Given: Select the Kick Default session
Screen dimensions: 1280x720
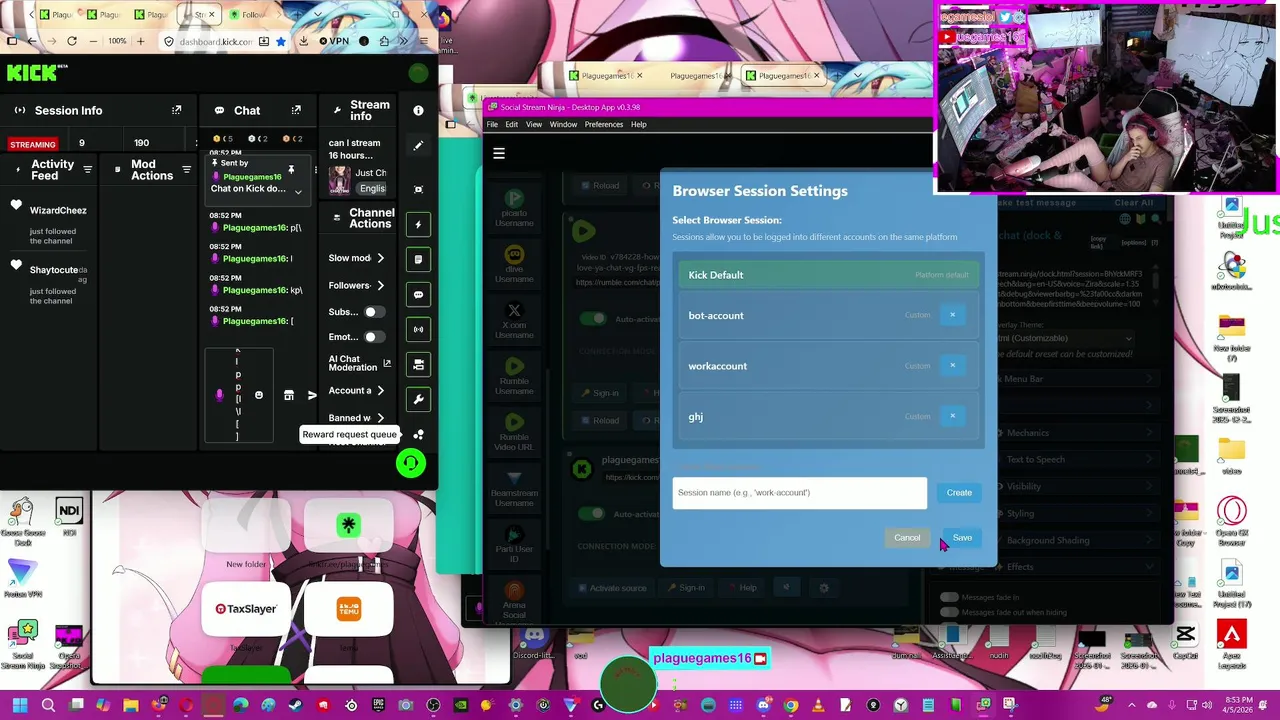Looking at the screenshot, I should 829,275.
